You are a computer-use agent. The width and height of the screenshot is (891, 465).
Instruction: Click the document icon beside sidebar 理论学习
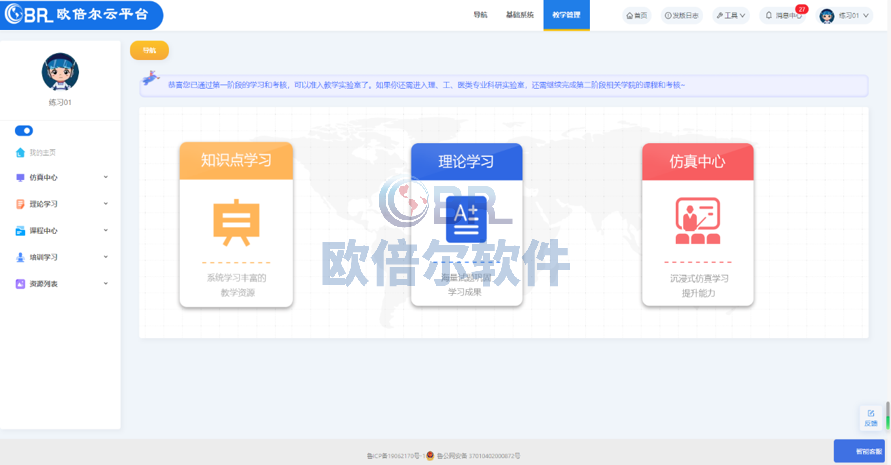click(x=20, y=204)
